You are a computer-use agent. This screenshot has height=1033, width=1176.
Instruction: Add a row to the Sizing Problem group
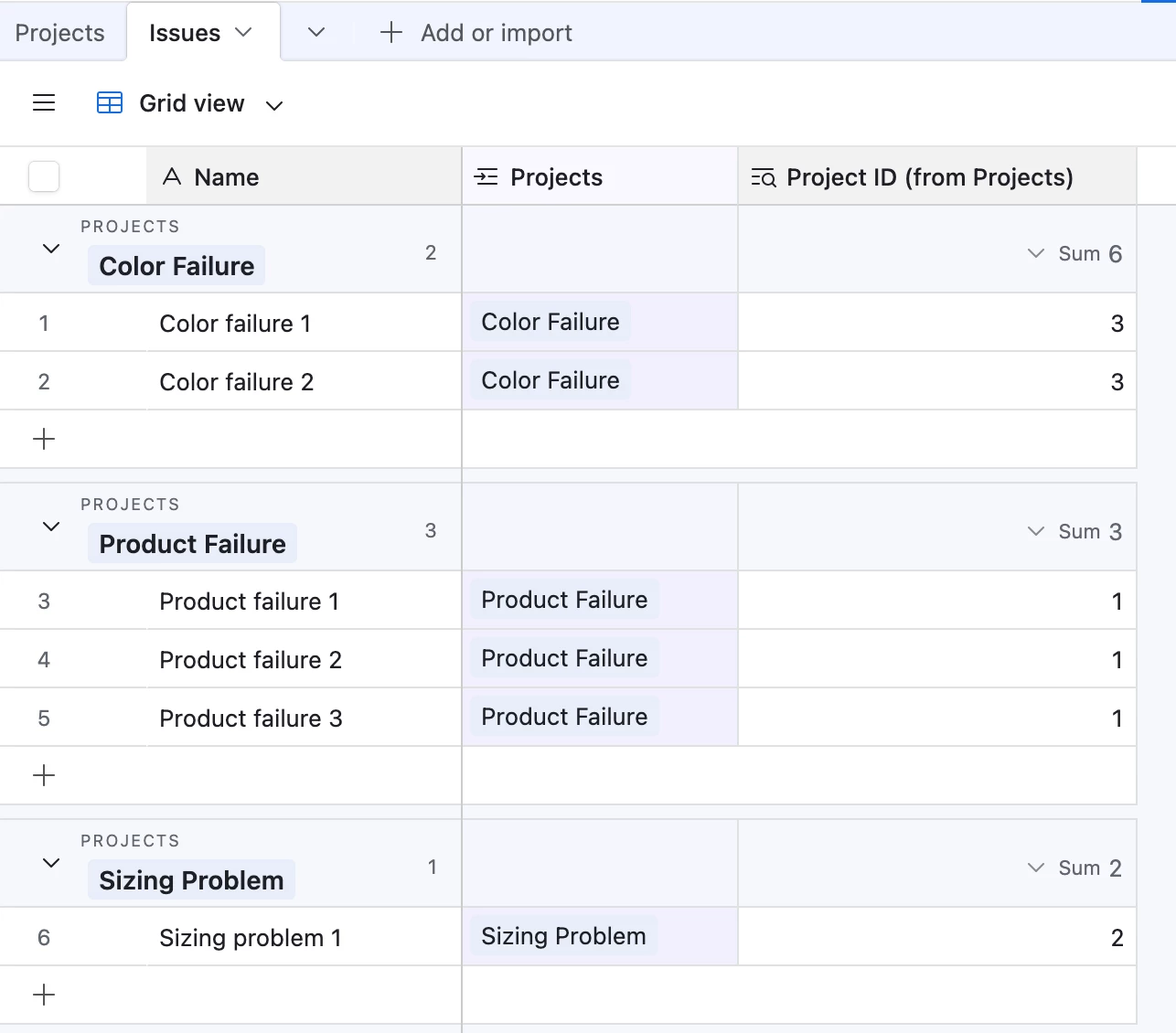coord(44,996)
